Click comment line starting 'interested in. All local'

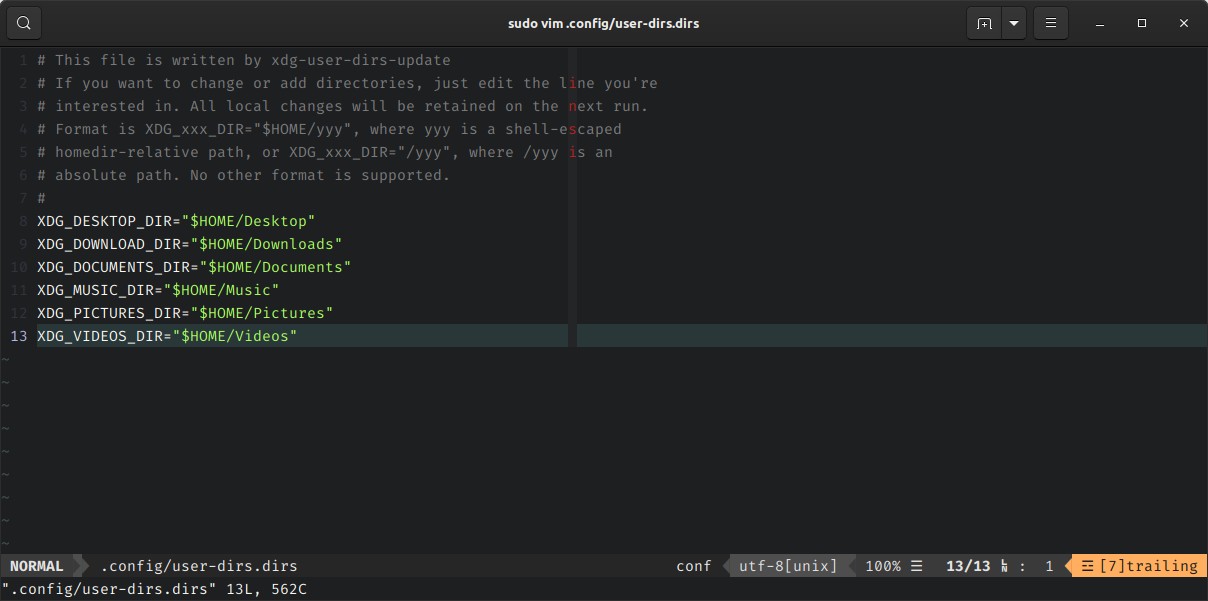pyautogui.click(x=343, y=106)
